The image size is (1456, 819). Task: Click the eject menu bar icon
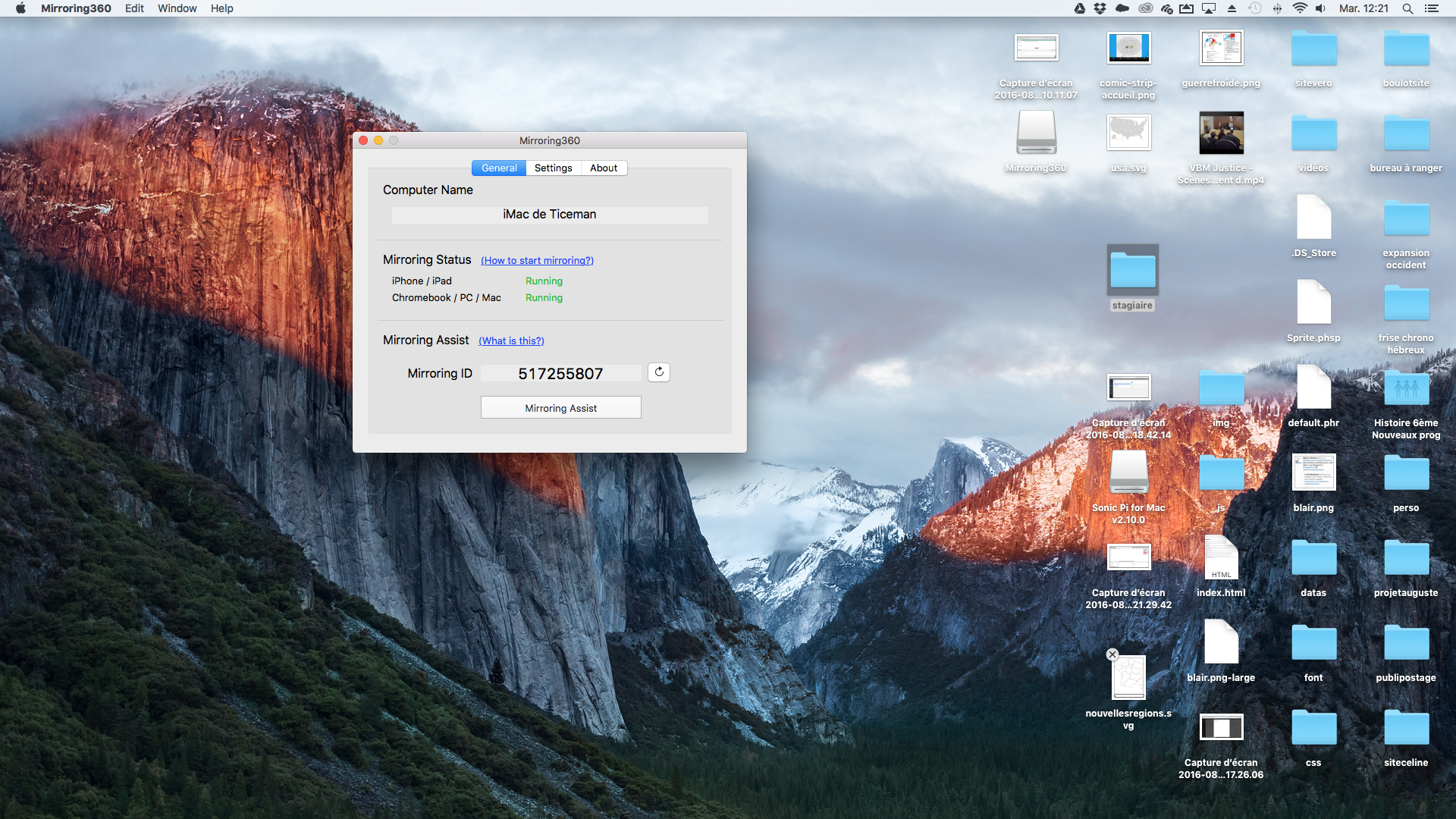(1232, 8)
